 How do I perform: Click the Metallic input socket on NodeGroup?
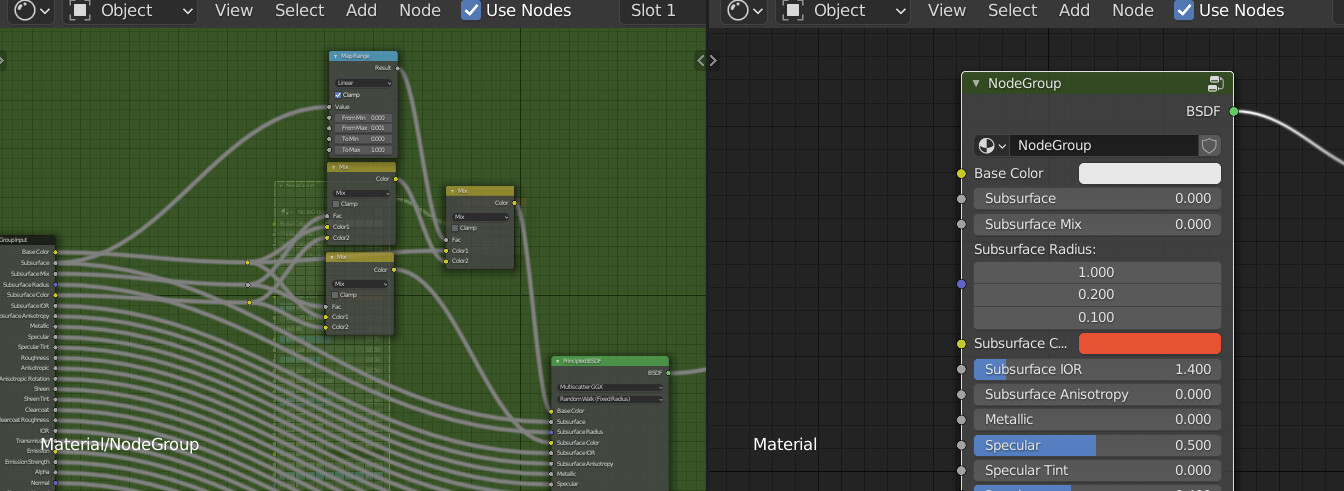coord(962,419)
